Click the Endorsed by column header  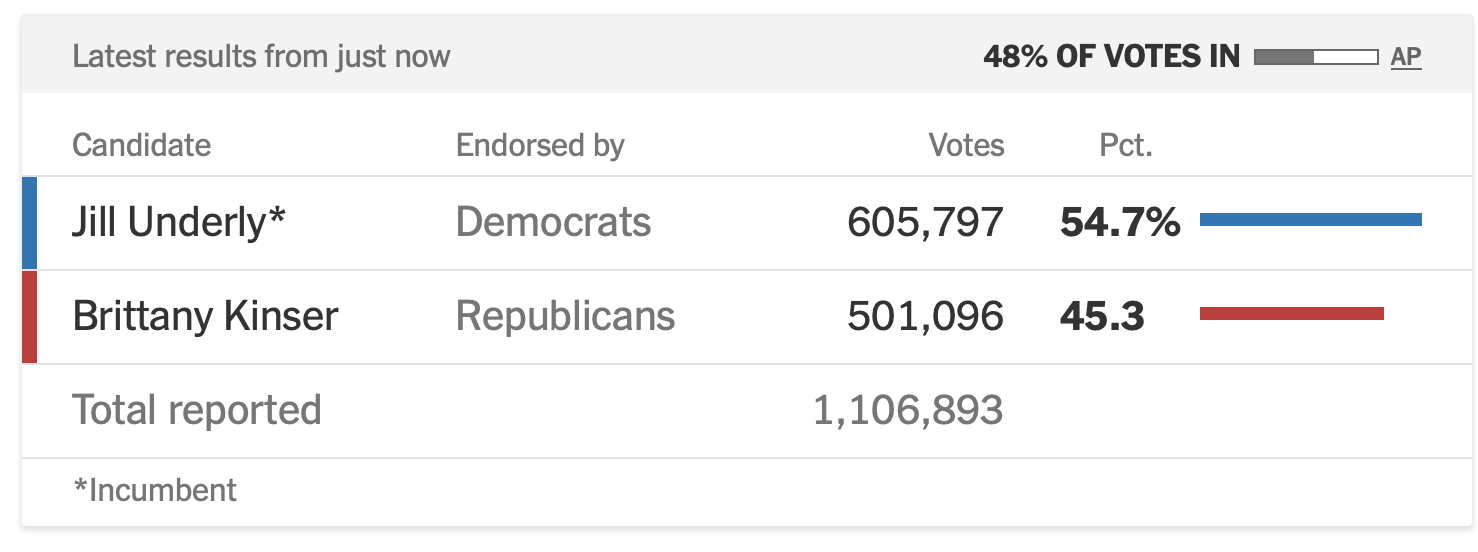coord(540,145)
